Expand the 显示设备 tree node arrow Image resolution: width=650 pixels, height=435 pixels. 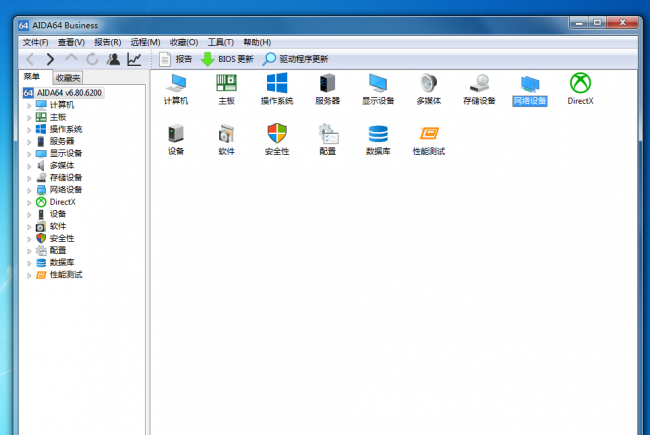(x=29, y=154)
